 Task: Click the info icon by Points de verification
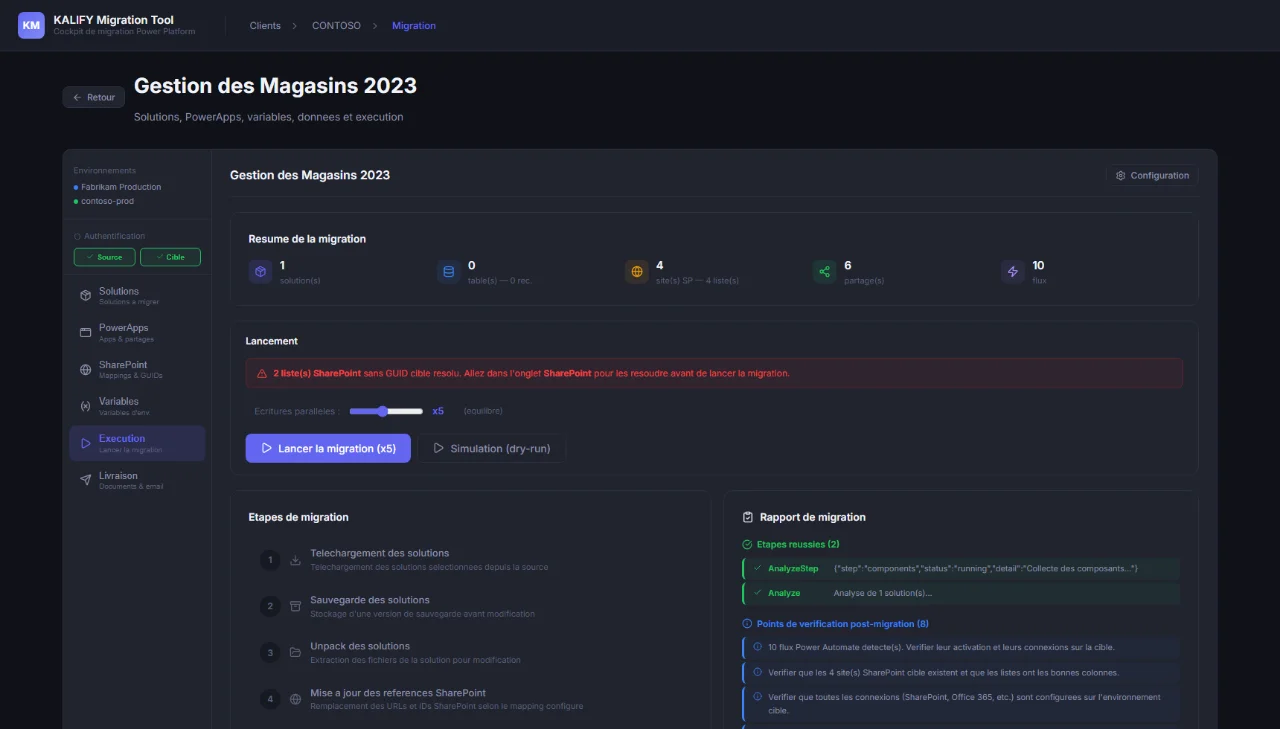(x=747, y=624)
